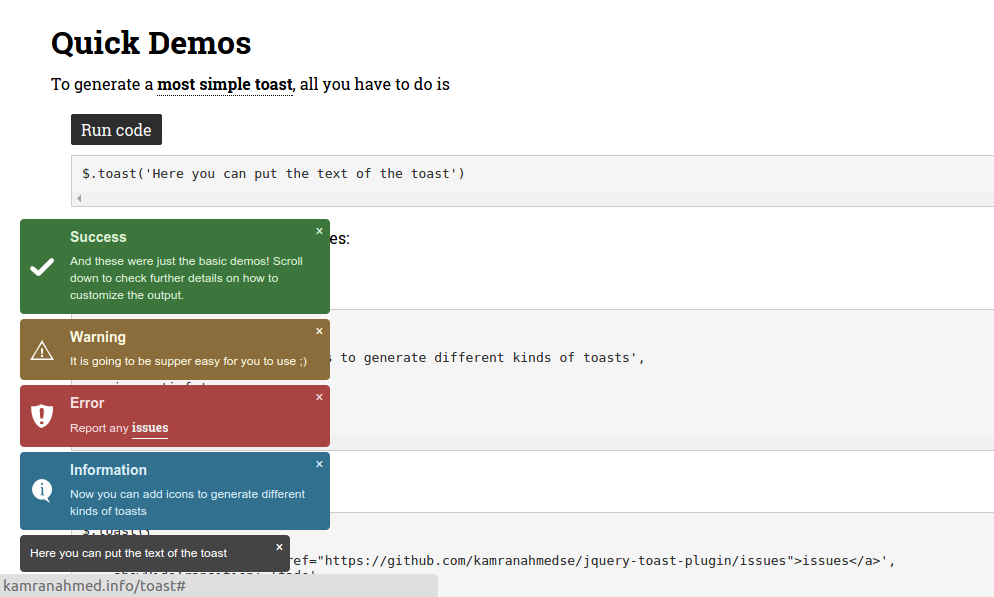
Task: Click the code block's left scroll arrow
Action: pos(79,199)
